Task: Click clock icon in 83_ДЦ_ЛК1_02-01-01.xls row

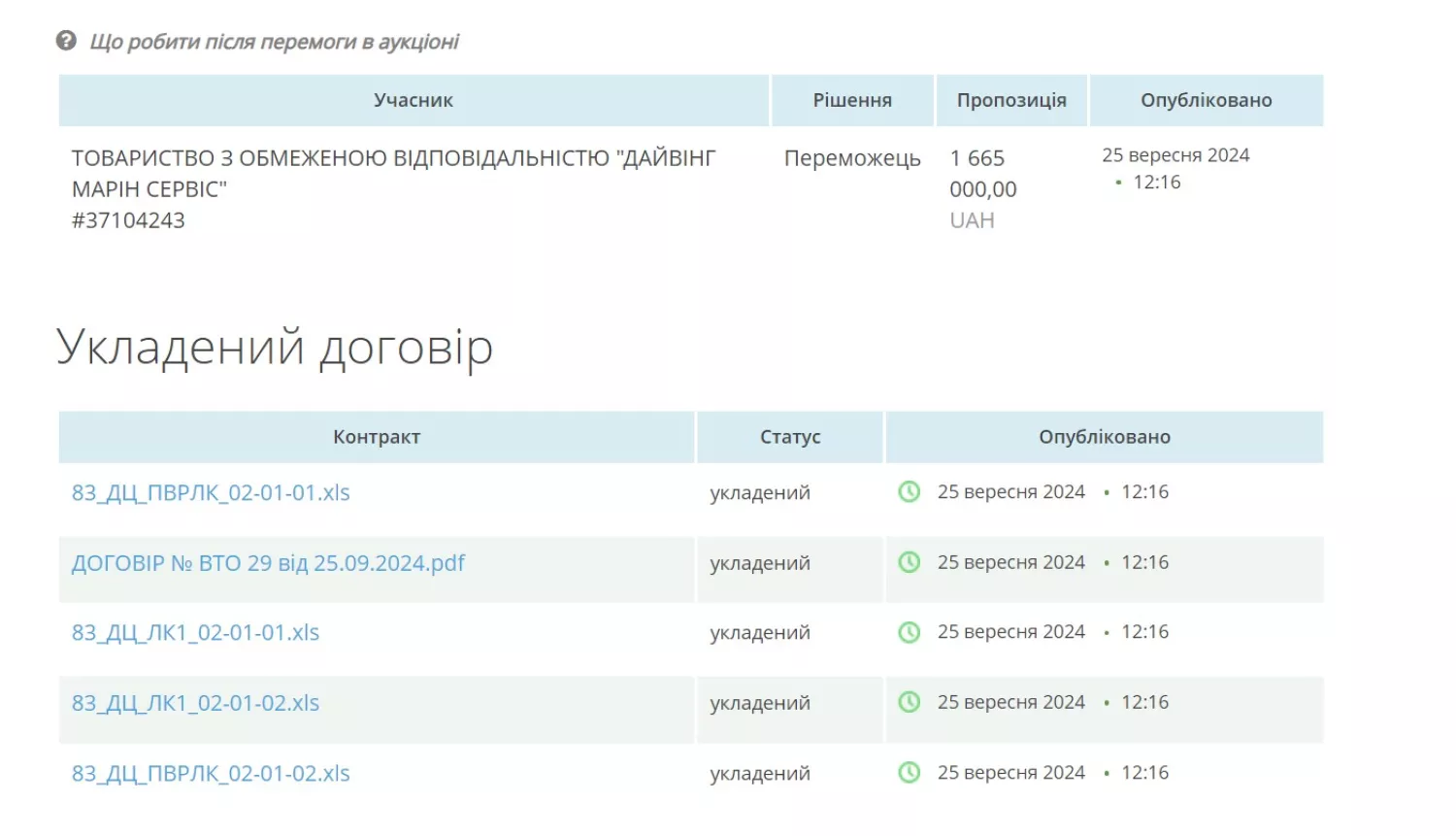Action: pyautogui.click(x=910, y=632)
